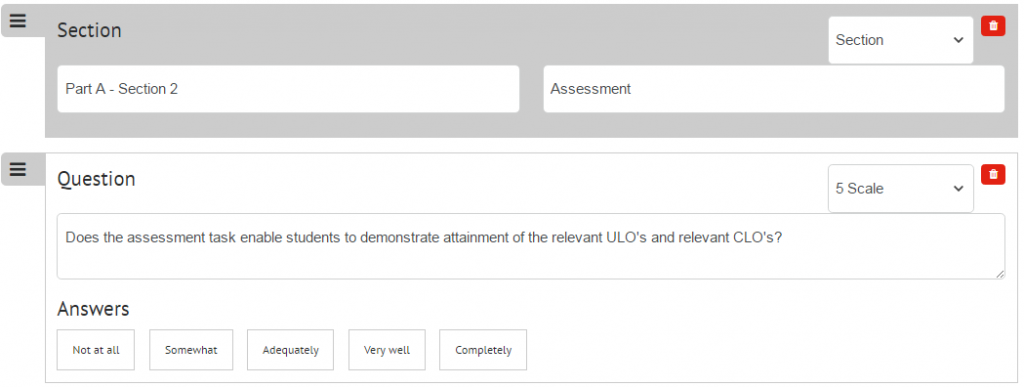
Task: Click the question textarea resize grip
Action: pyautogui.click(x=1000, y=274)
